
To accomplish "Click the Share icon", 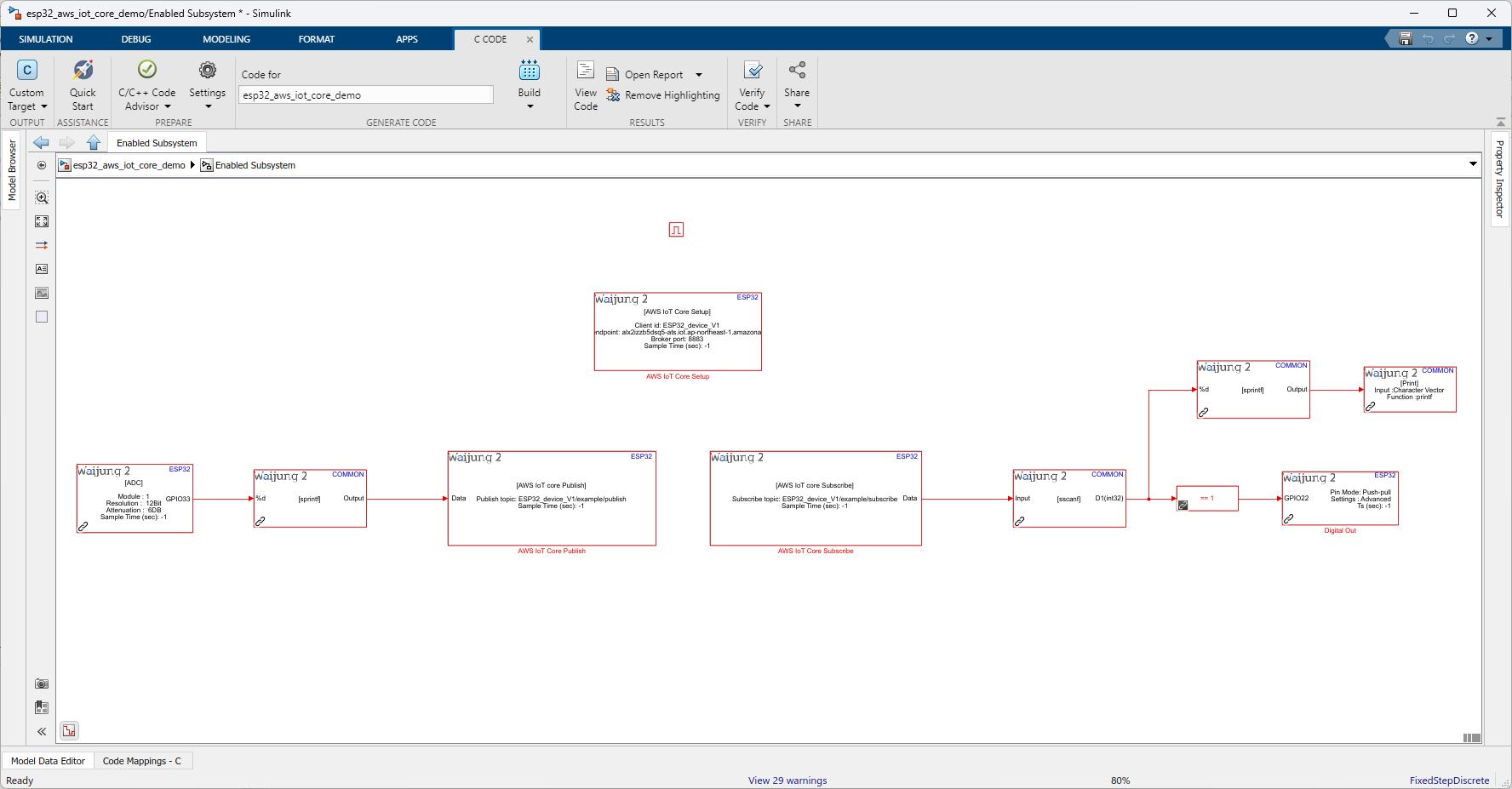I will [797, 70].
